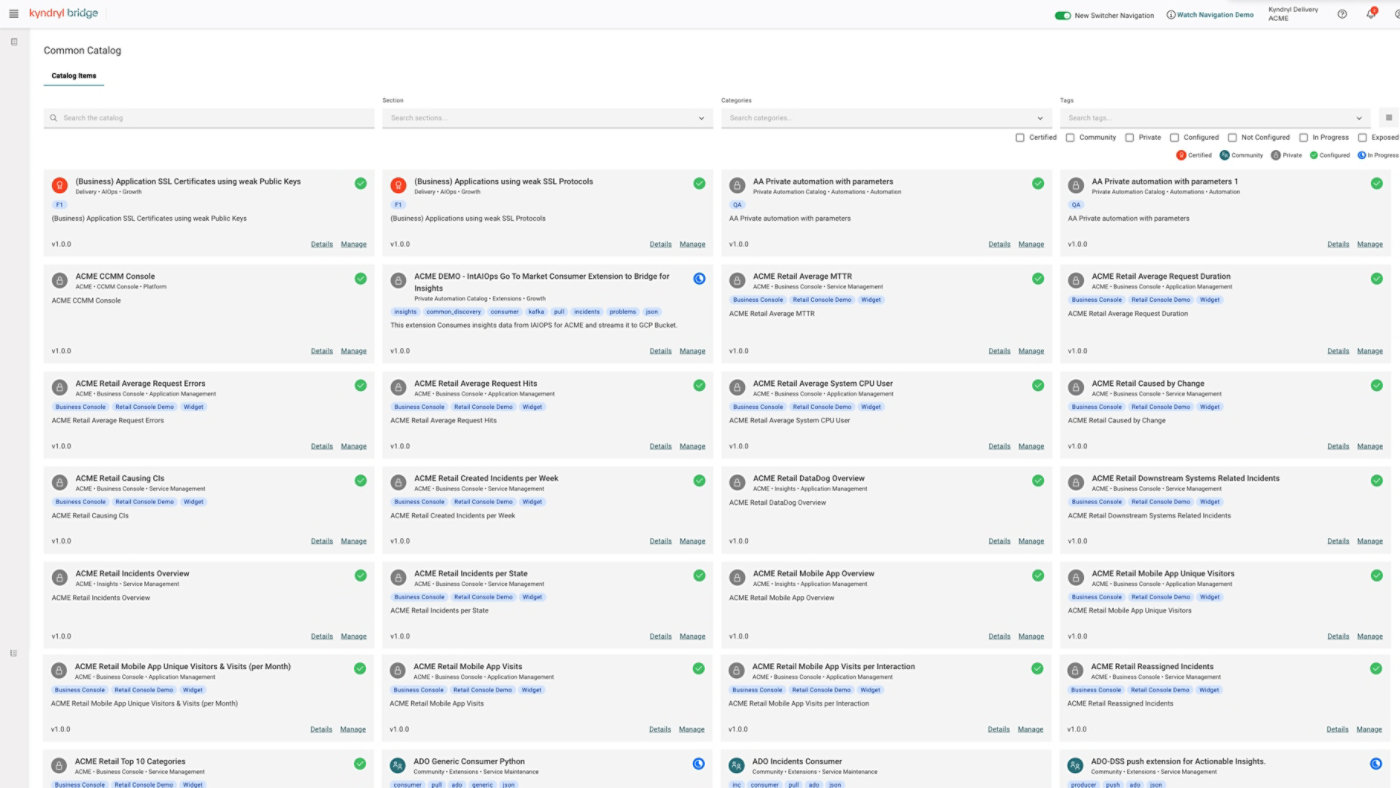Click Business Console tag on ACME Retail Causing CIs

[80, 502]
